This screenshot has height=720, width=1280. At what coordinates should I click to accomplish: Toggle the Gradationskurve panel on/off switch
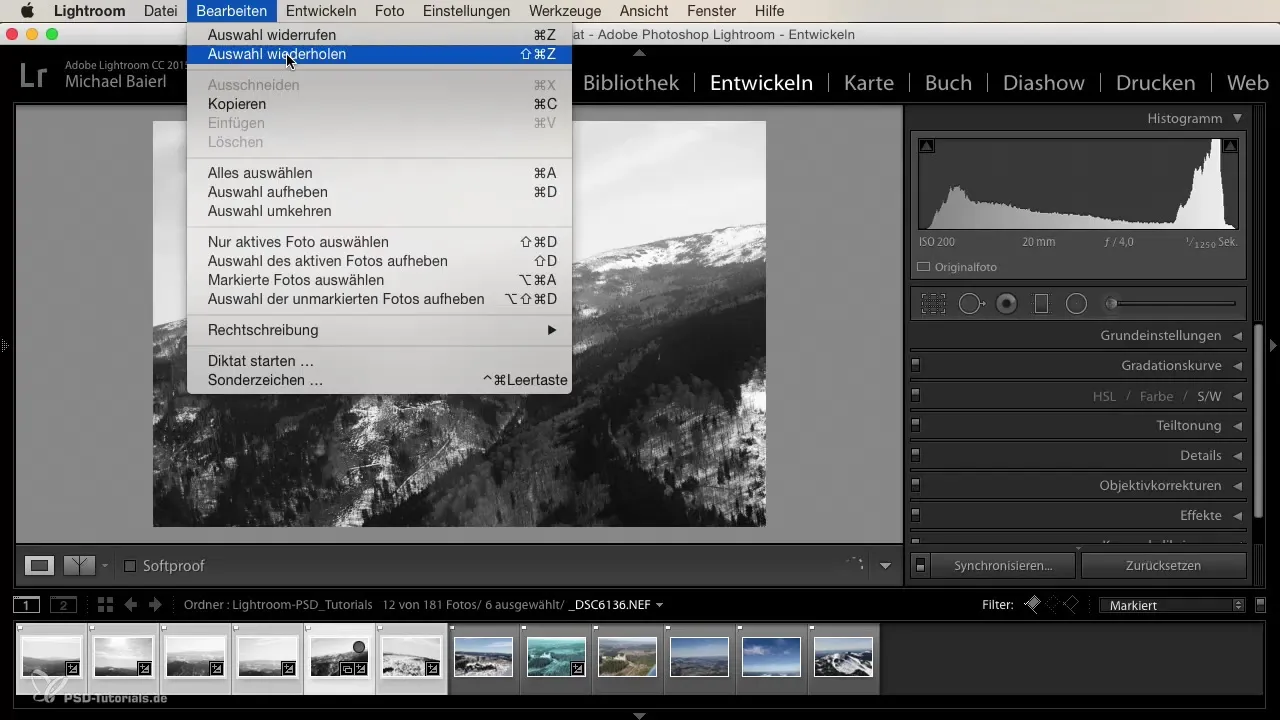click(x=915, y=366)
